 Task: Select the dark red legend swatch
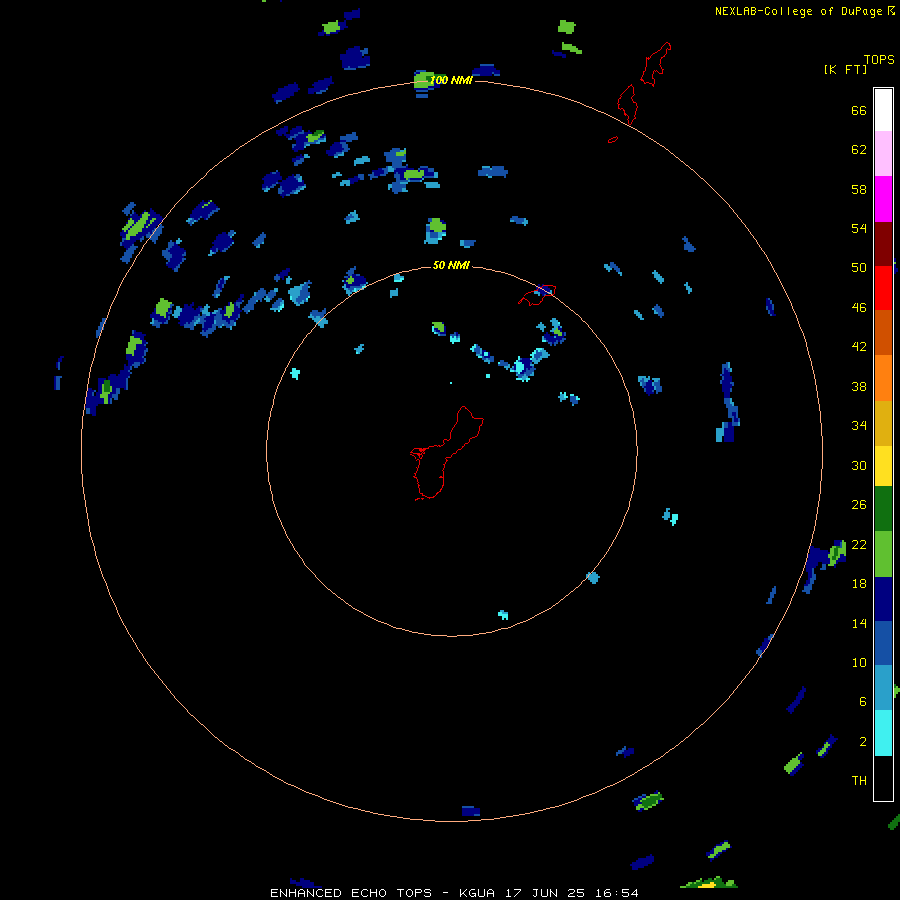click(883, 244)
